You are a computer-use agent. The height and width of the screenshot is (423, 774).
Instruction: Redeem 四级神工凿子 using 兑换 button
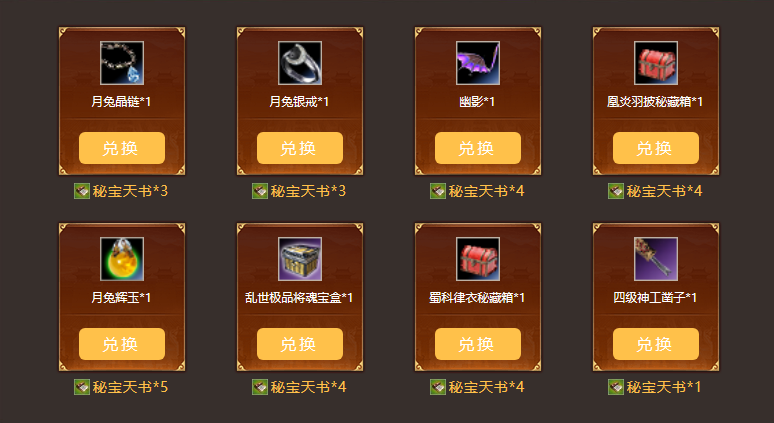(656, 344)
